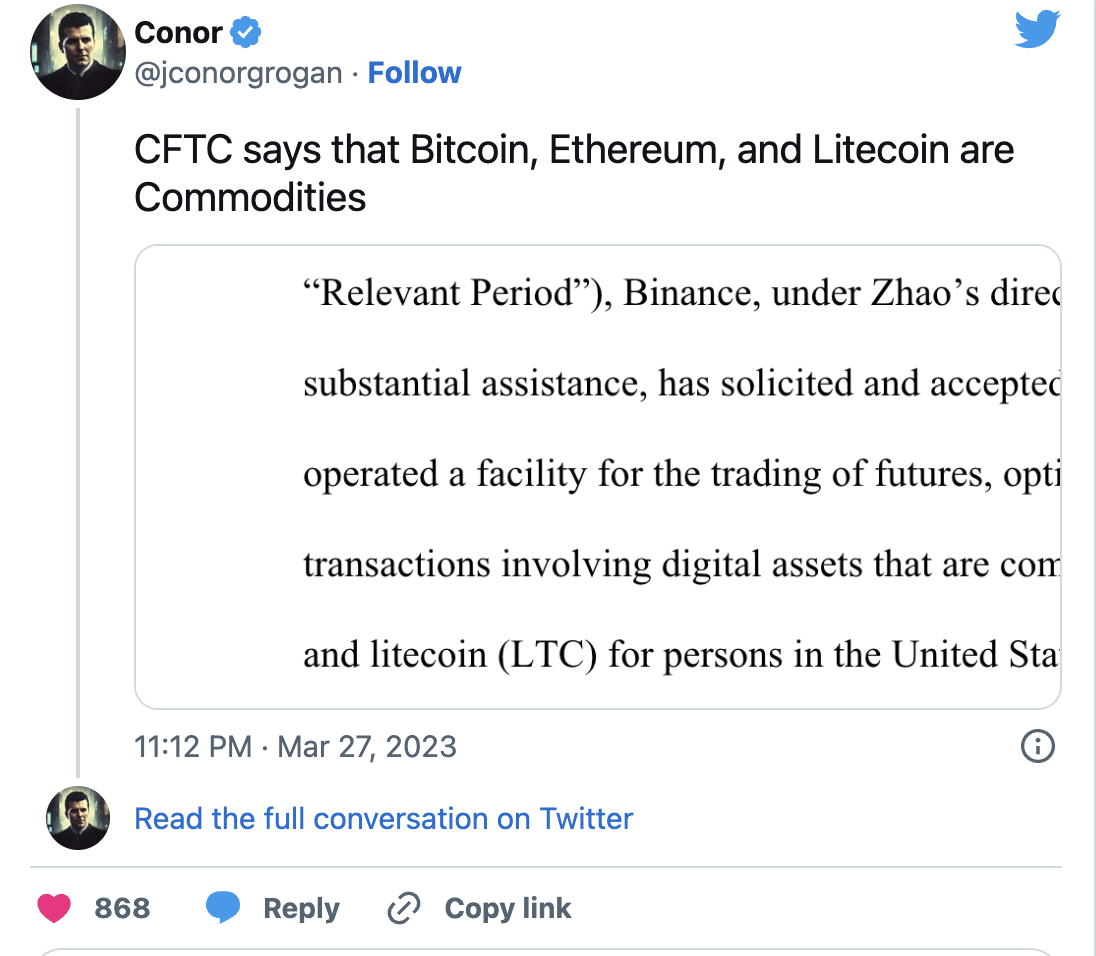Screen dimensions: 1096x956
Task: Click the smaller avatar beside the conversation link
Action: pos(77,818)
